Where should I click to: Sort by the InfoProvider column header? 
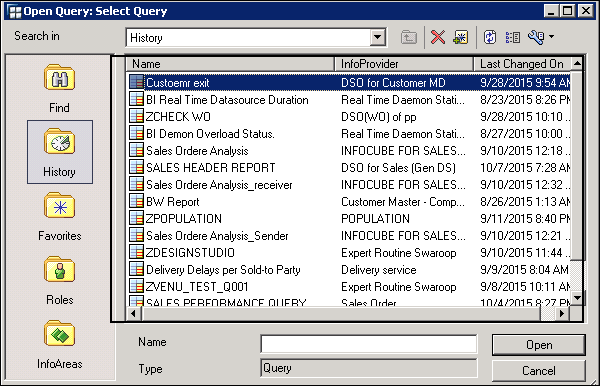[404, 64]
